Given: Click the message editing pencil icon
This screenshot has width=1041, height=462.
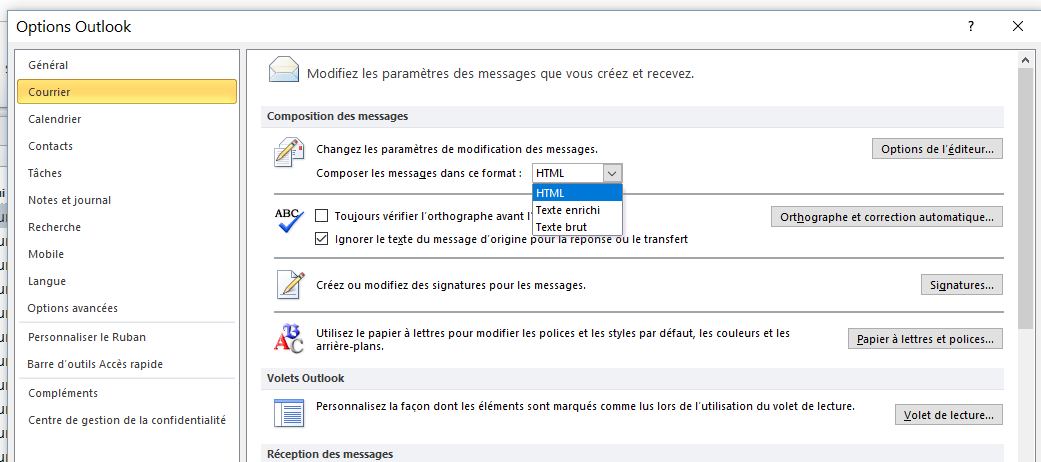Looking at the screenshot, I should click(289, 155).
